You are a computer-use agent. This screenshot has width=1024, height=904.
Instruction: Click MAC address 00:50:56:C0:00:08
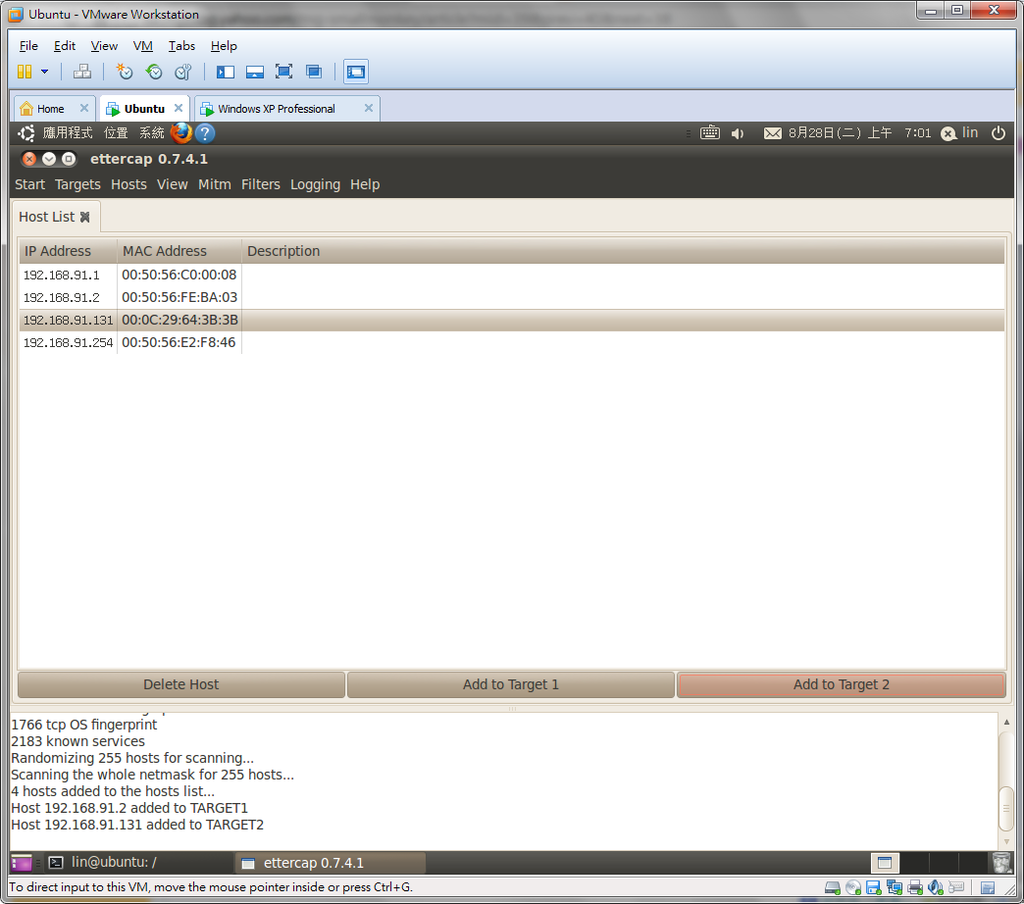pos(179,275)
